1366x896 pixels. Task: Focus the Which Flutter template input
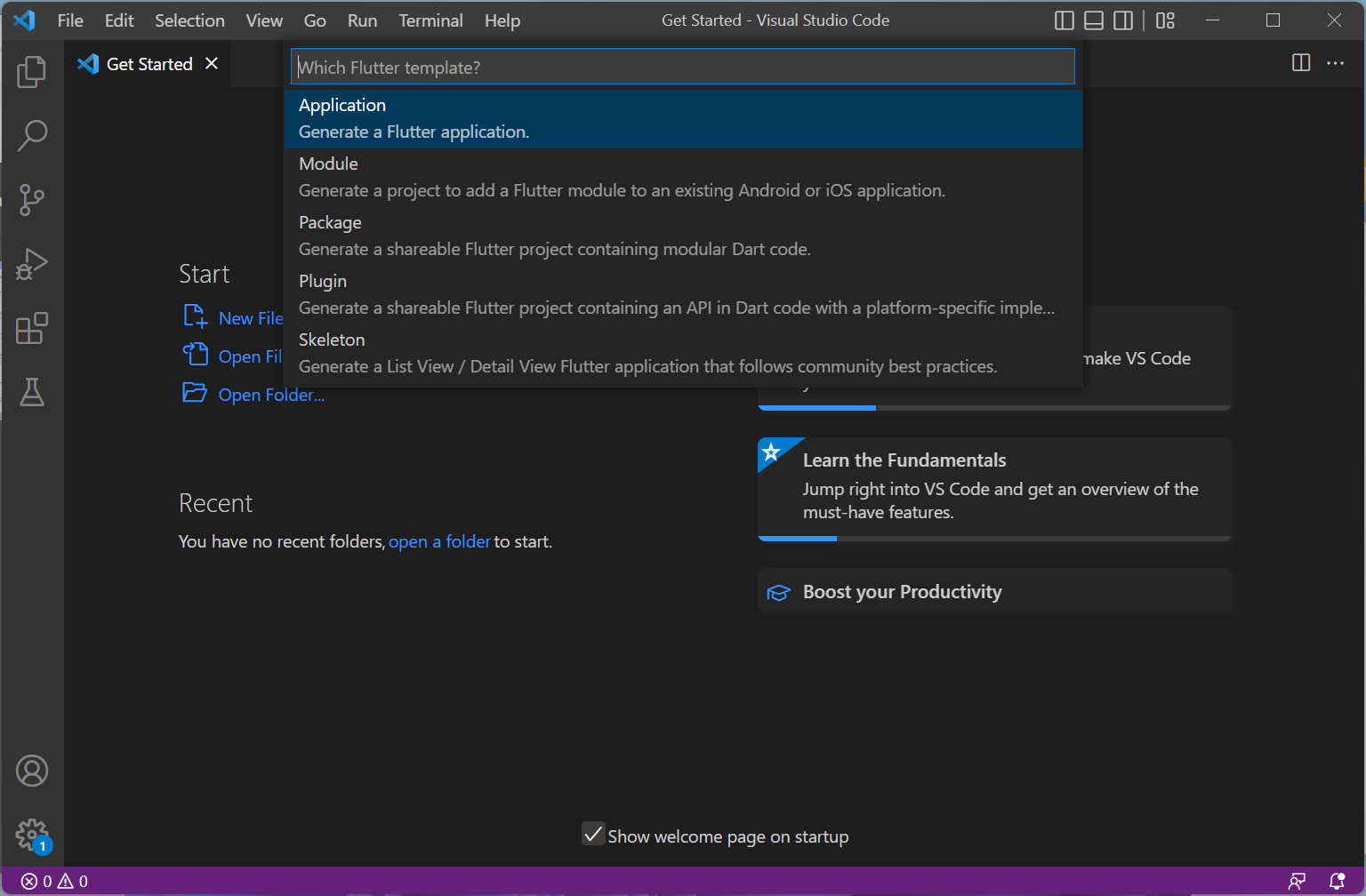pyautogui.click(x=683, y=67)
